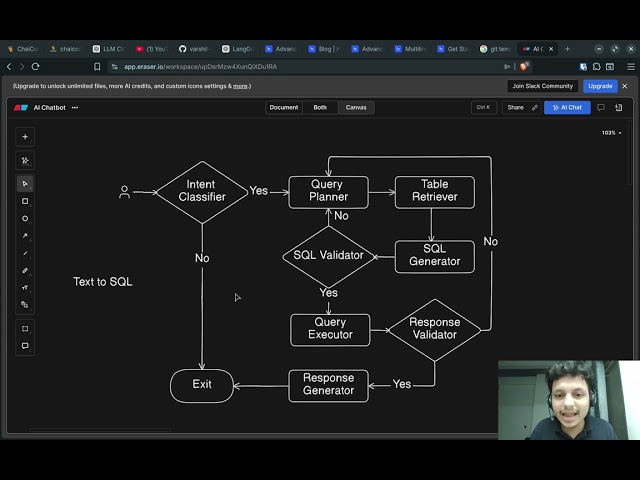Click the browser forward arrow
This screenshot has width=640, height=480.
[22, 67]
